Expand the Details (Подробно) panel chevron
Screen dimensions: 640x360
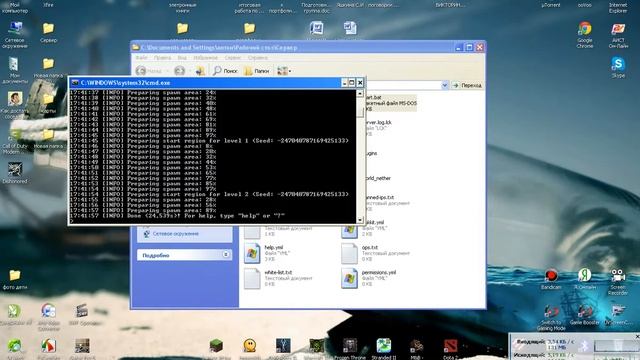pos(226,255)
